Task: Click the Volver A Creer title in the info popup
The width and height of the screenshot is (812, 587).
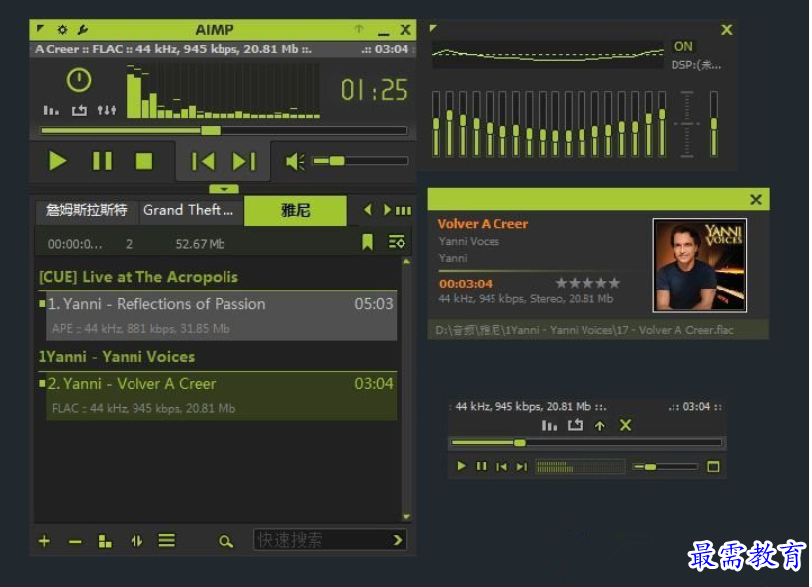Action: coord(483,224)
